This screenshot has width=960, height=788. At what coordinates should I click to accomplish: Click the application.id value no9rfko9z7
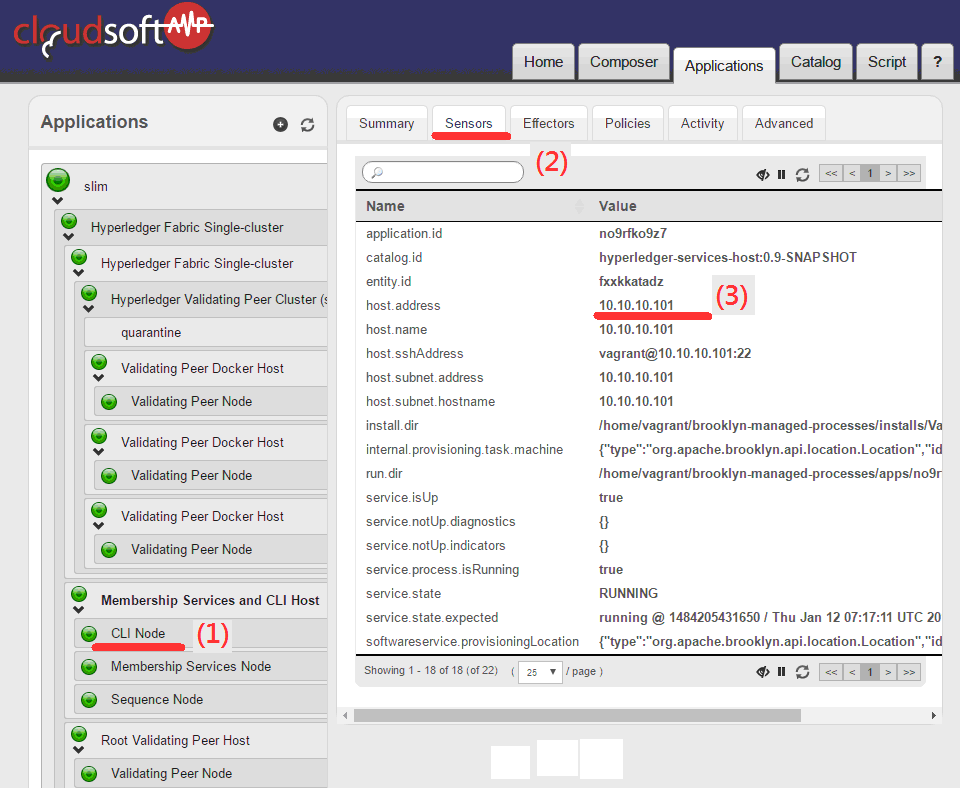(633, 233)
